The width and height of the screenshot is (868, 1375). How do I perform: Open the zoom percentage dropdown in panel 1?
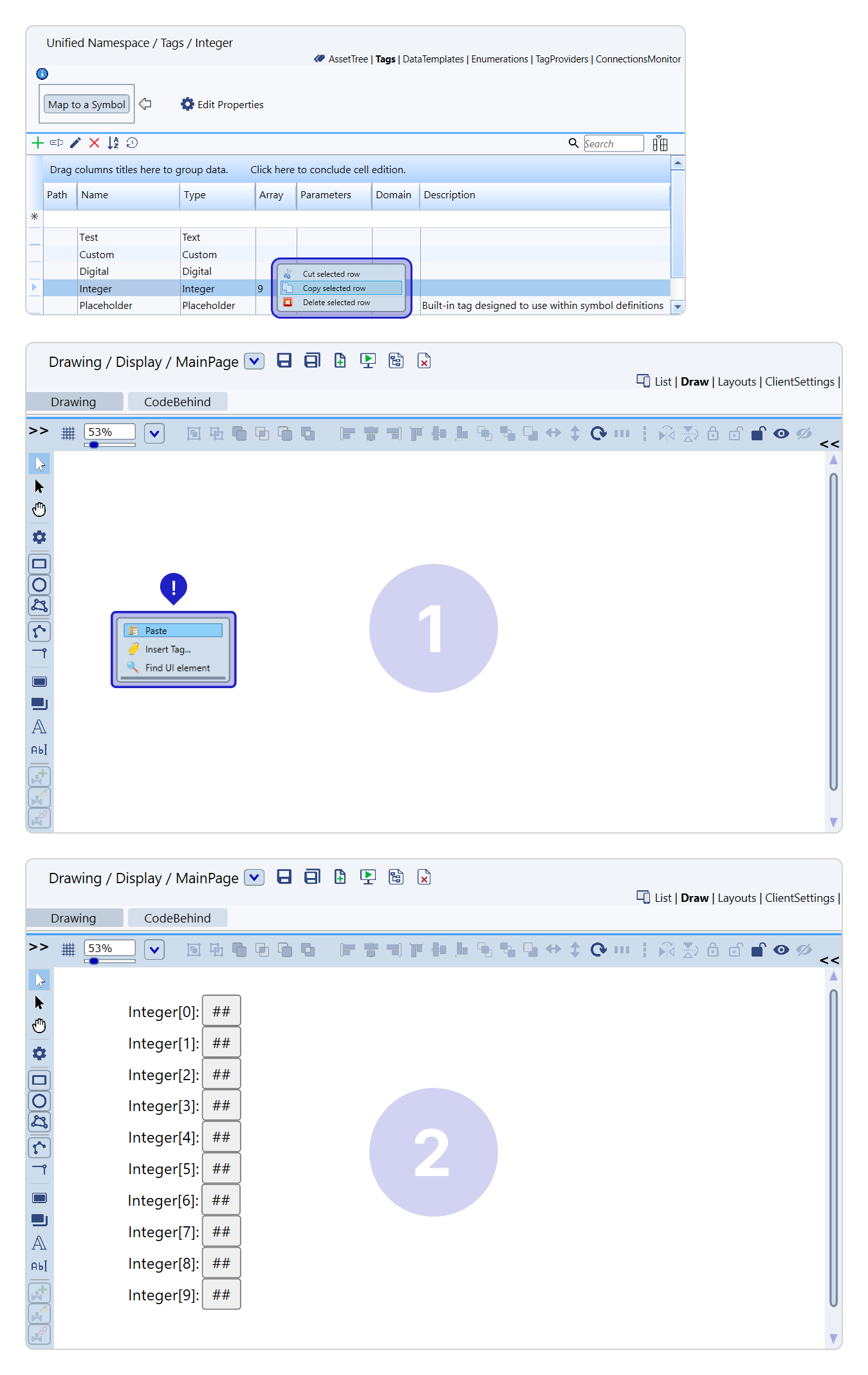pyautogui.click(x=154, y=433)
